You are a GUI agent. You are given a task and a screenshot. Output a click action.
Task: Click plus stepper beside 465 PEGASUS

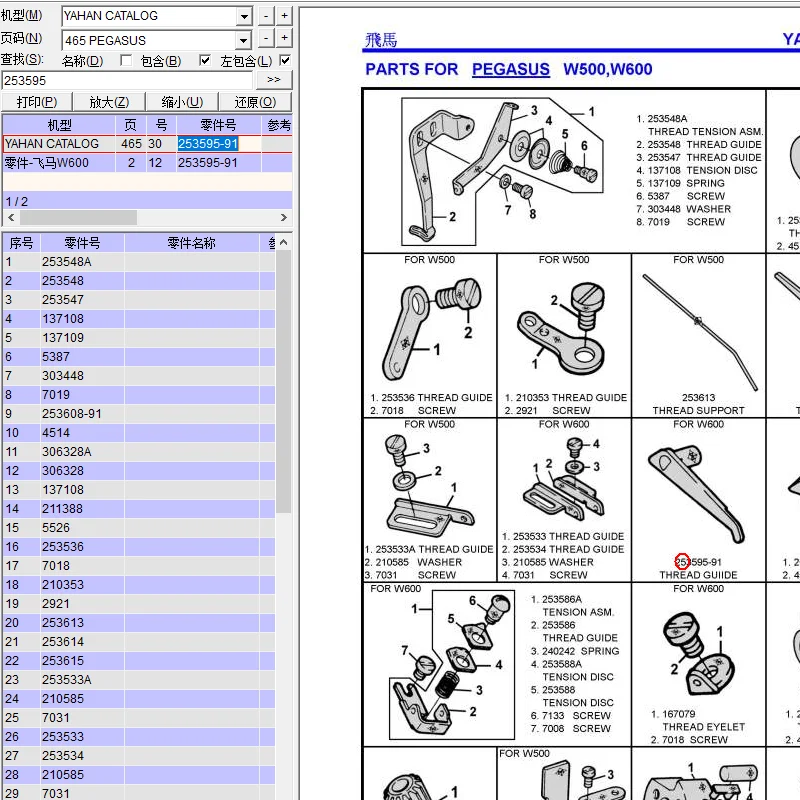284,38
